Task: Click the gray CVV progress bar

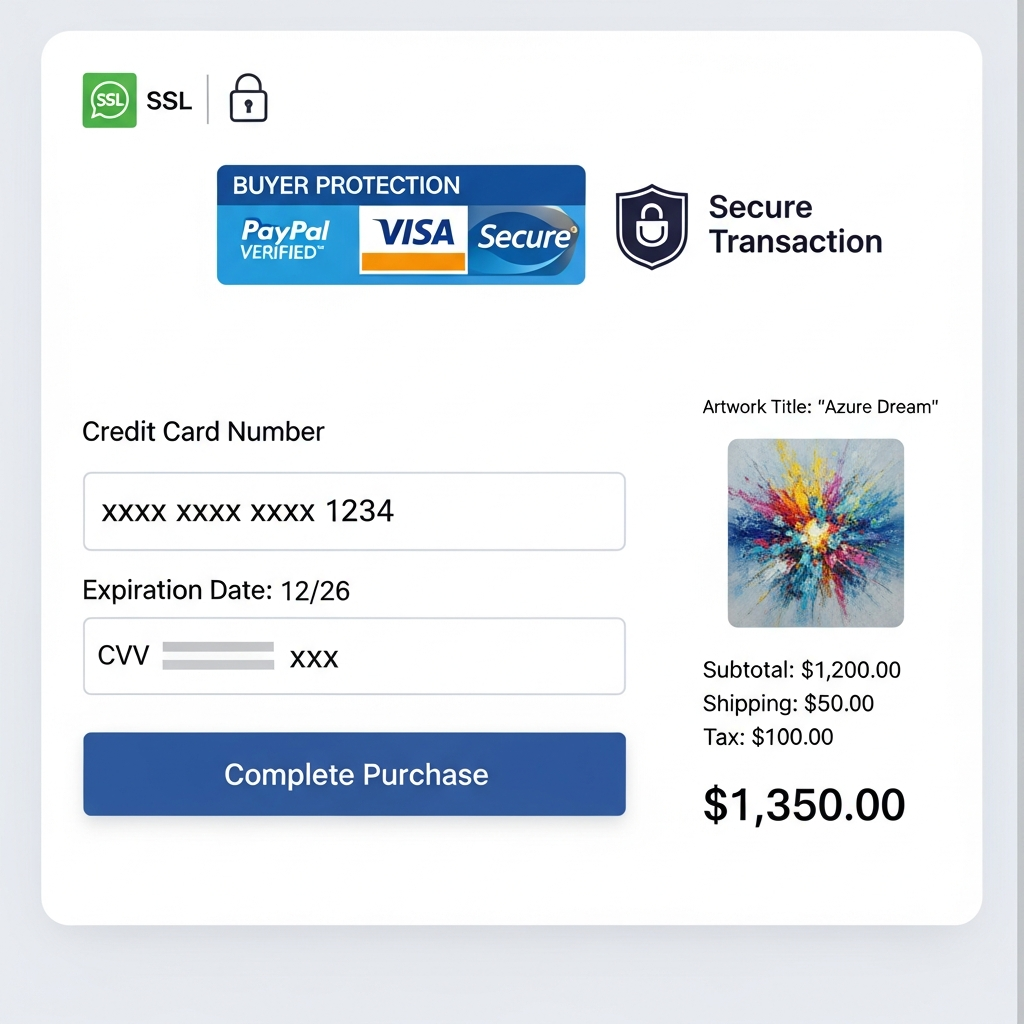Action: (x=219, y=656)
